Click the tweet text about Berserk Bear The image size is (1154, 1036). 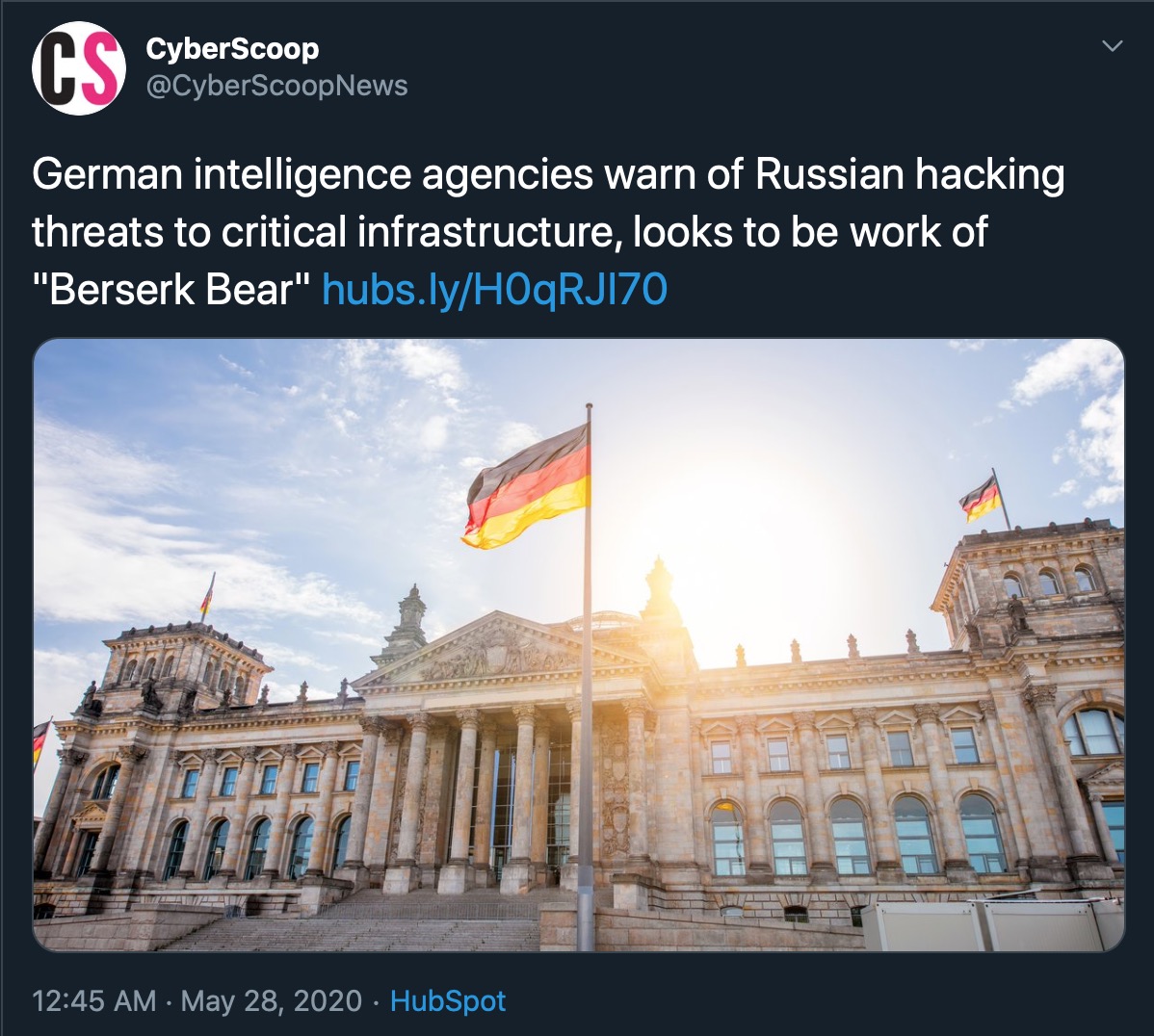547,232
